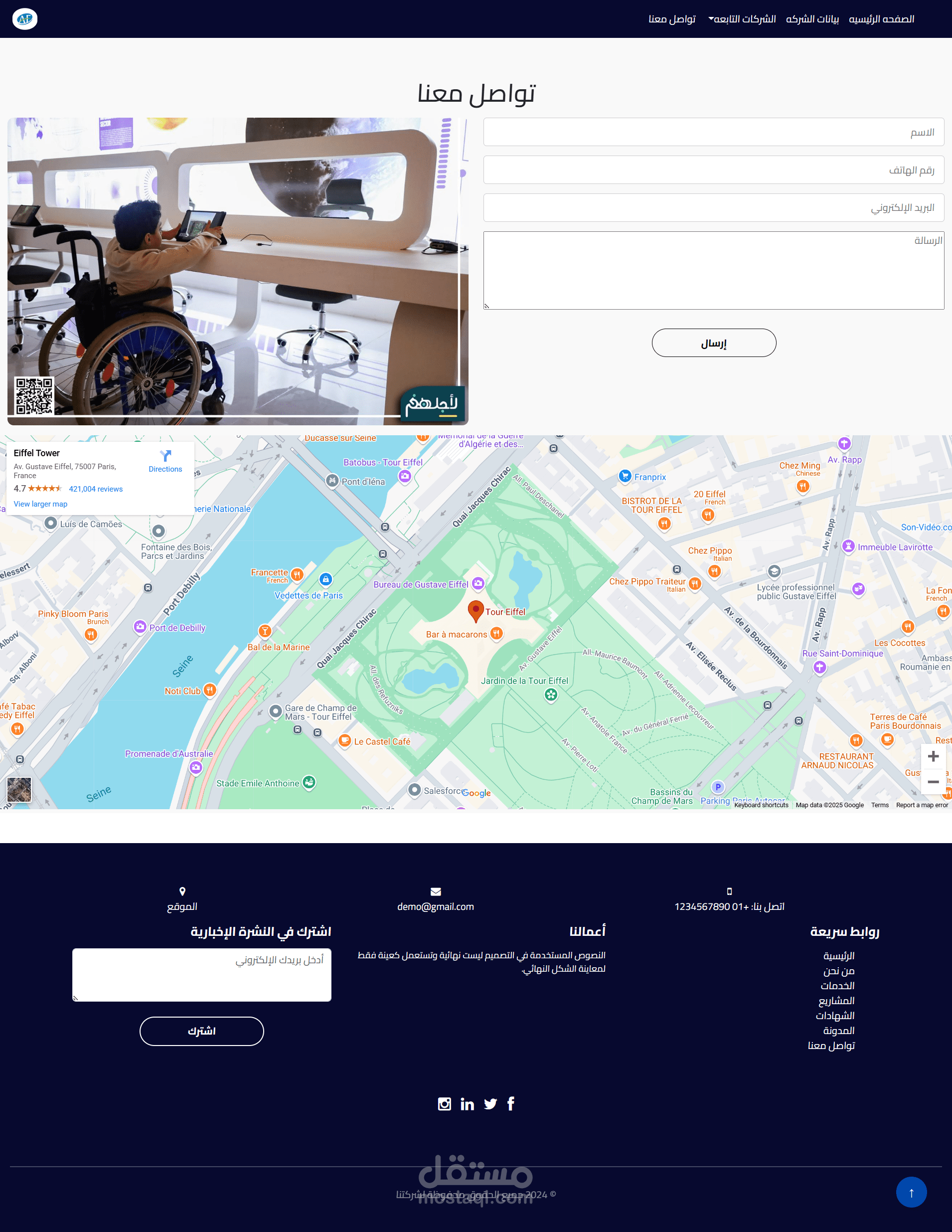The image size is (952, 1232).
Task: Open الشهادات footer link
Action: point(835,1016)
